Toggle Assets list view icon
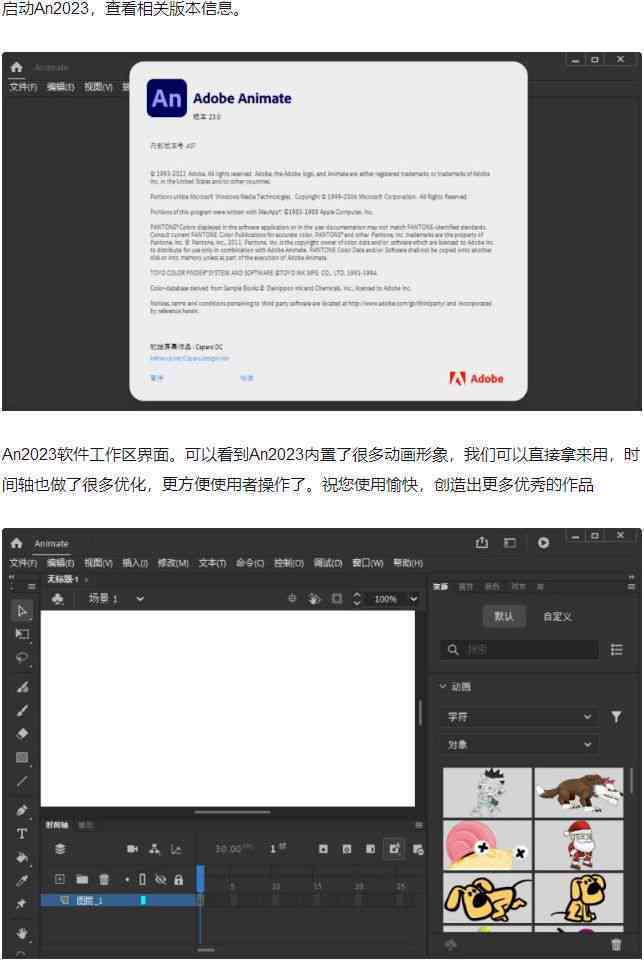Image resolution: width=644 pixels, height=961 pixels. pos(616,650)
